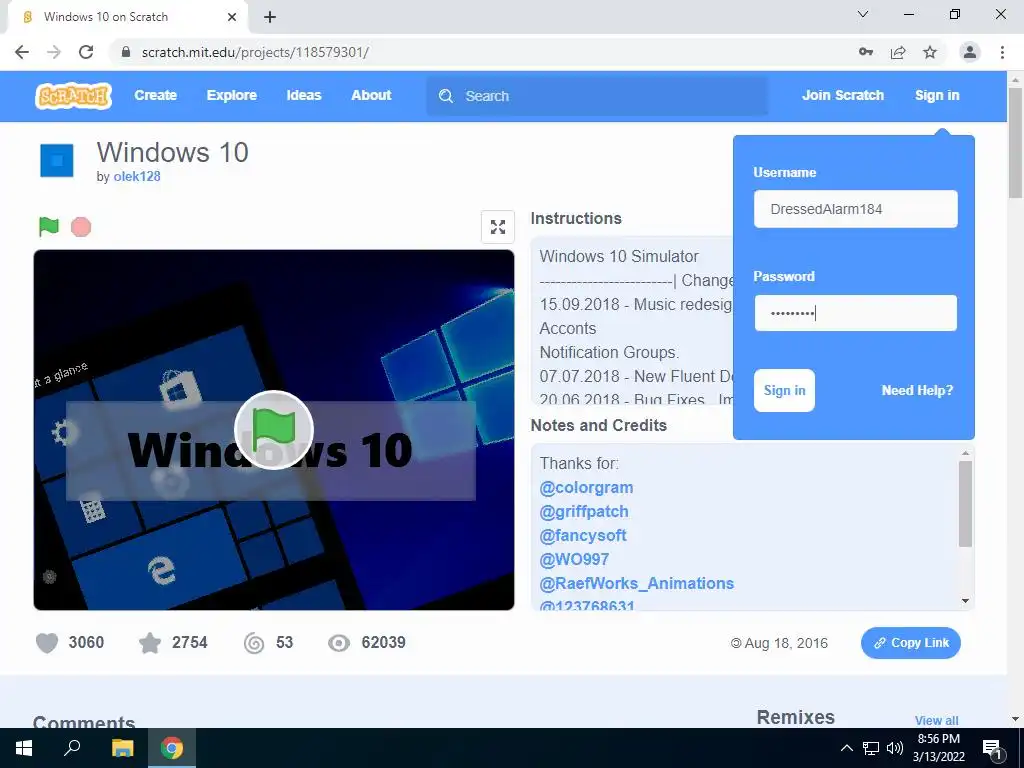
Task: Focus the Scratch search field
Action: coord(597,96)
